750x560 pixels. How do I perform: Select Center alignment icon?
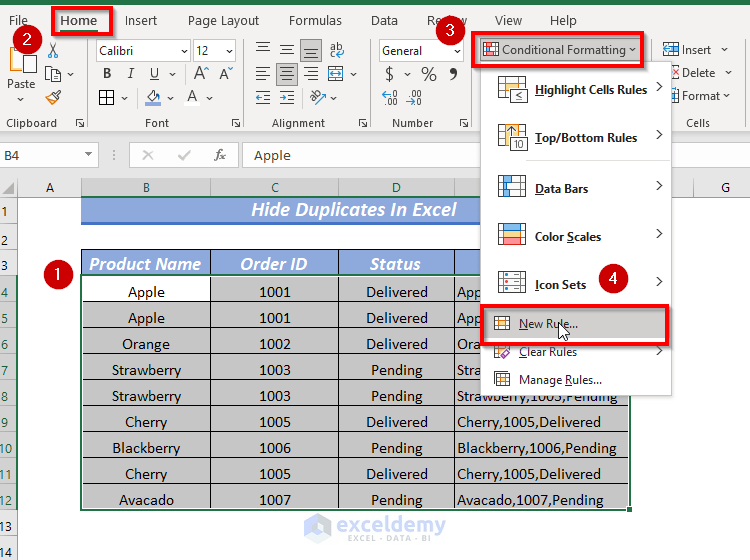pos(287,74)
